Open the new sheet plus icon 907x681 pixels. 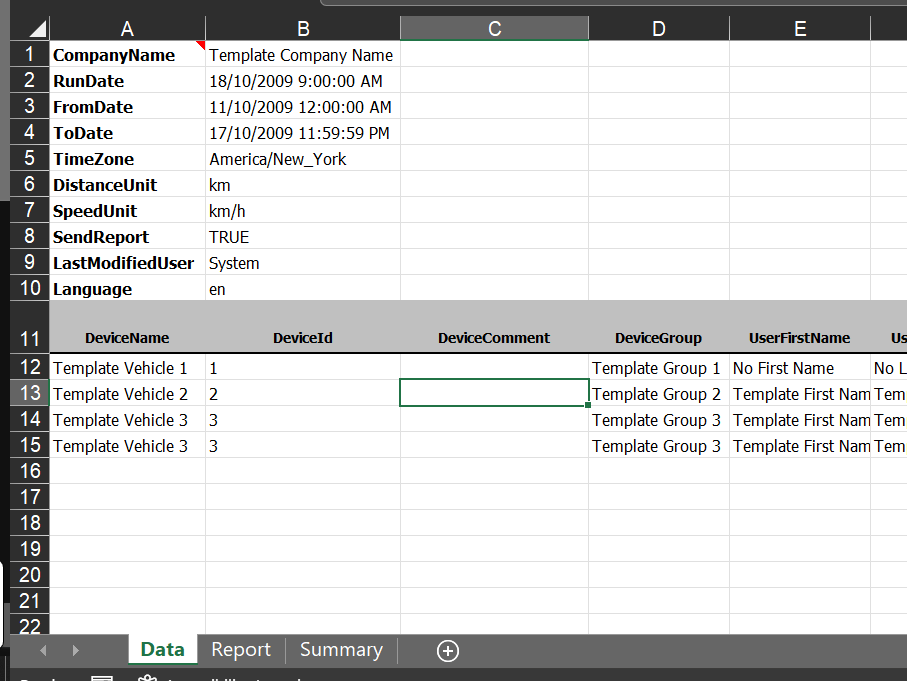(447, 650)
